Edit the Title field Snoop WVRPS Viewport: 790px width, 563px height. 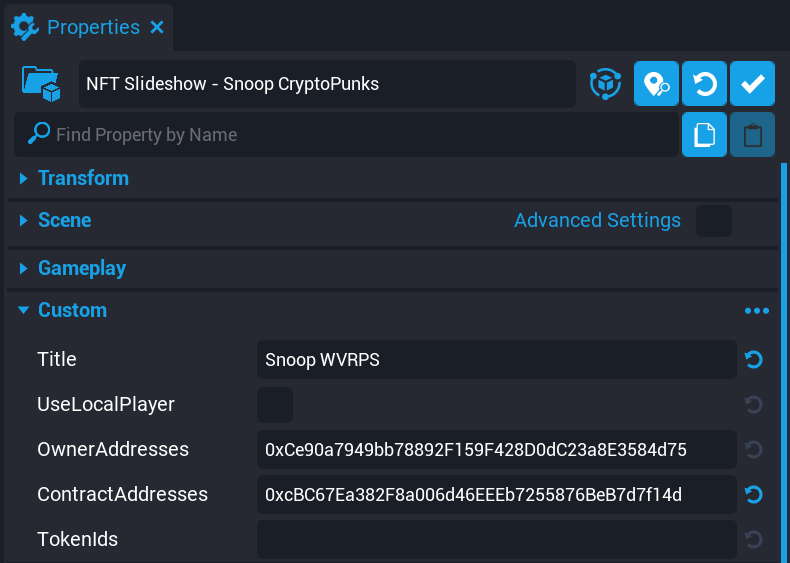(497, 359)
